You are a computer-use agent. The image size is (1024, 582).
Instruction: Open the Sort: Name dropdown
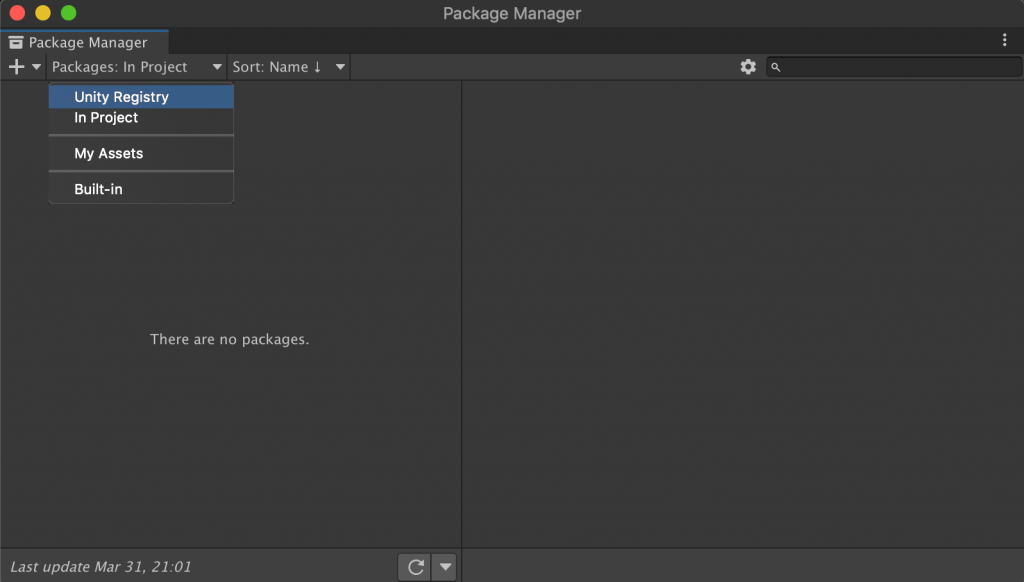(288, 67)
